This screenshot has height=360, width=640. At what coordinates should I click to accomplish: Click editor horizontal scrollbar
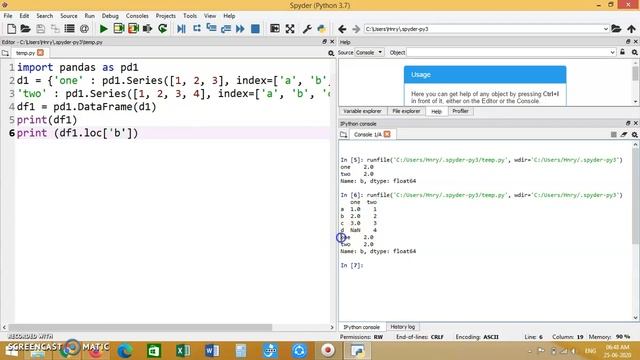click(140, 327)
